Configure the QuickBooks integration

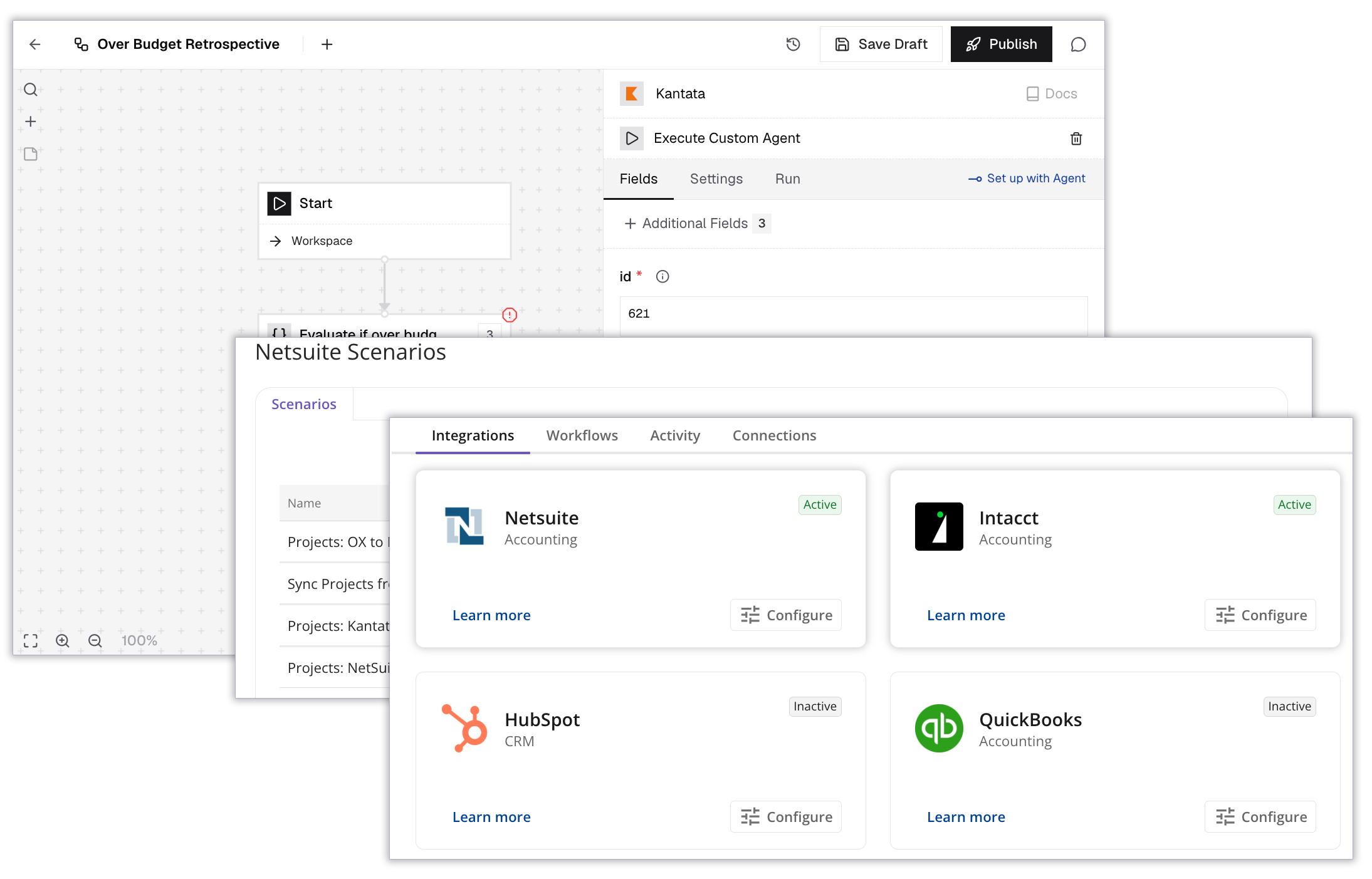point(1260,817)
